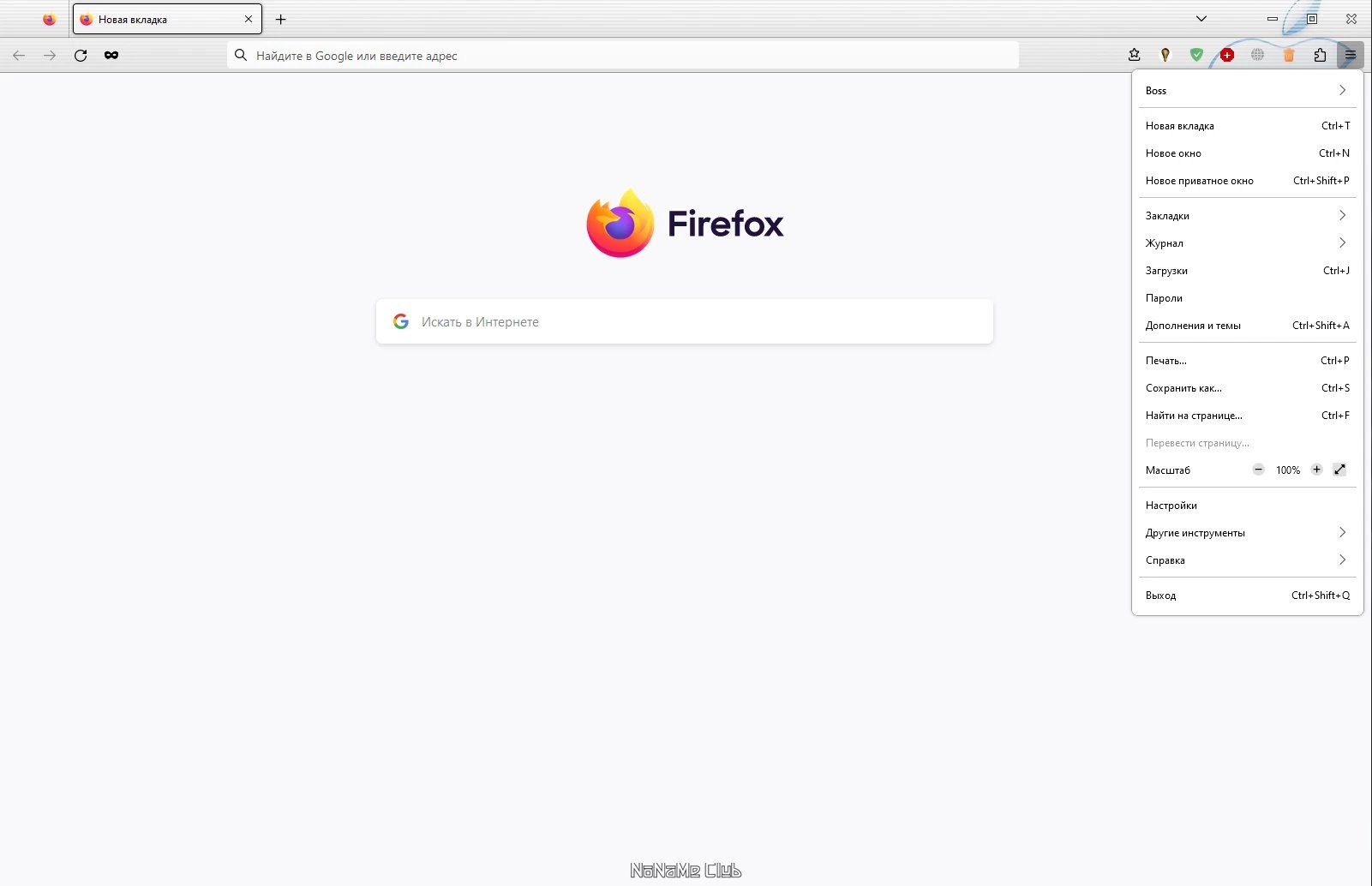
Task: Go forward with the forward arrow
Action: coord(50,55)
